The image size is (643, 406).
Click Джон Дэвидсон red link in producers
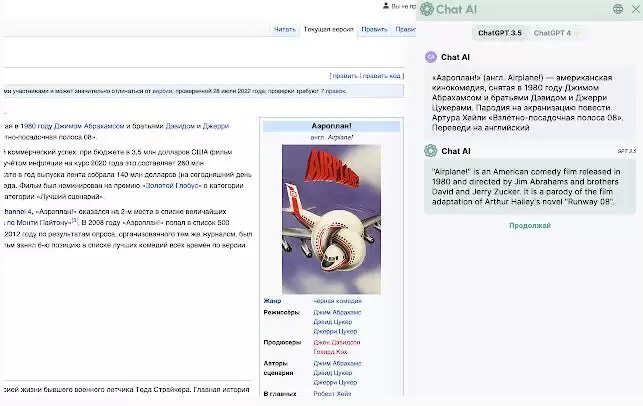337,342
